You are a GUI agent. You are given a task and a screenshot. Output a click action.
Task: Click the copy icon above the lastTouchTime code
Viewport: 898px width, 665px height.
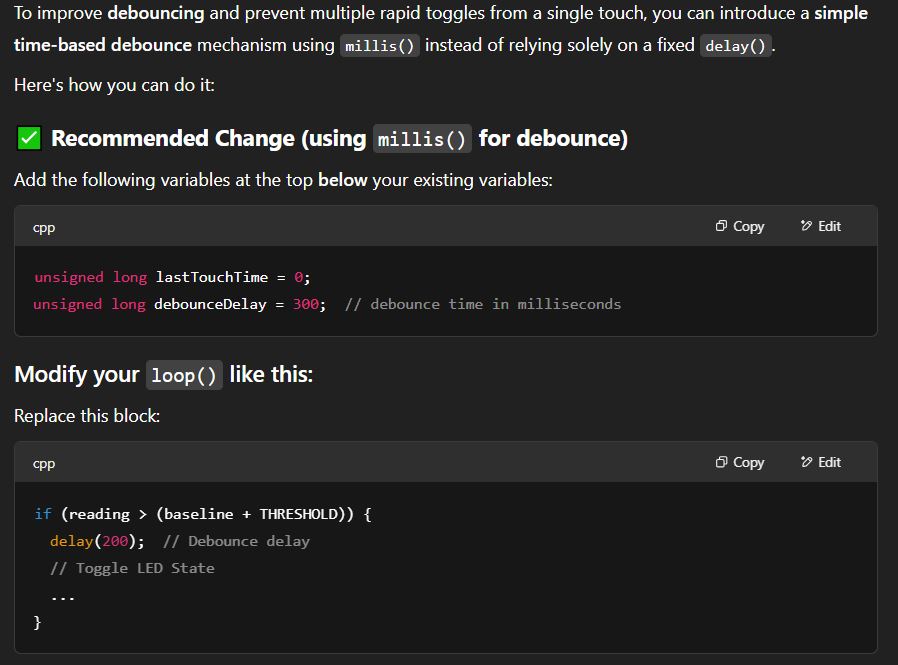(721, 226)
